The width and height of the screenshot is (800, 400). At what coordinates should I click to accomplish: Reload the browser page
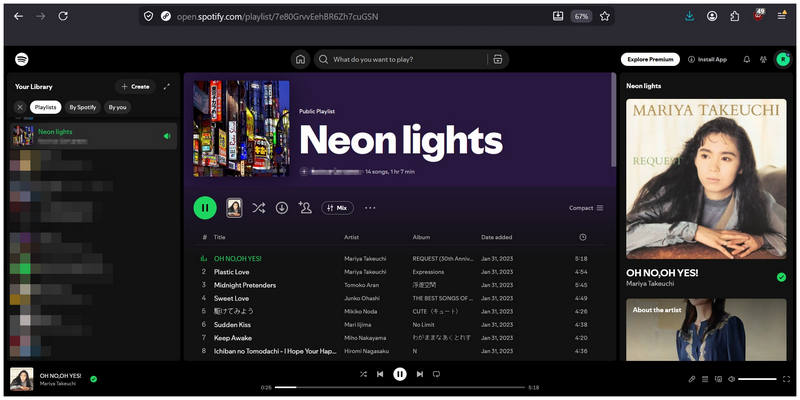(63, 16)
